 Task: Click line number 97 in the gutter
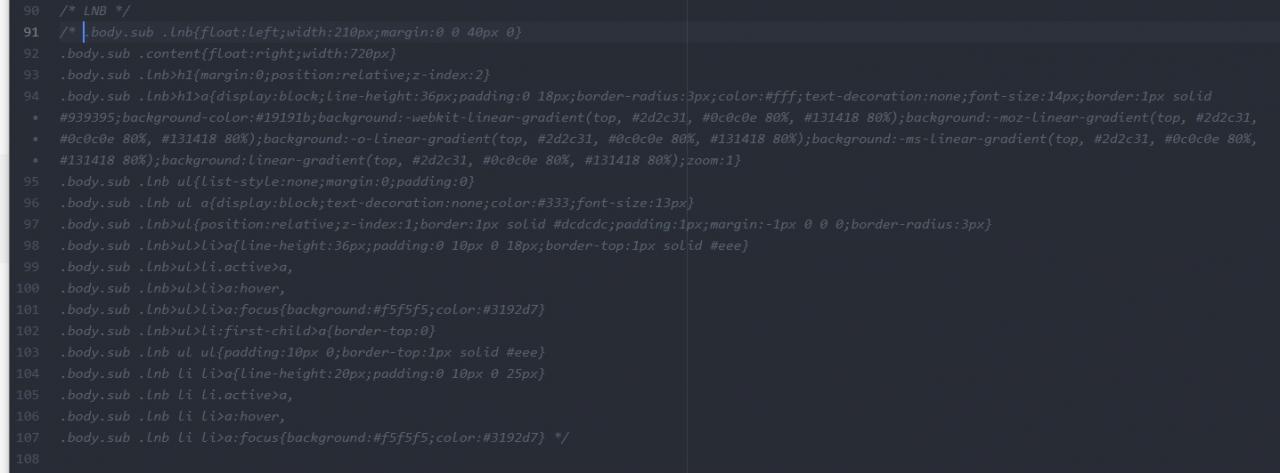point(30,224)
